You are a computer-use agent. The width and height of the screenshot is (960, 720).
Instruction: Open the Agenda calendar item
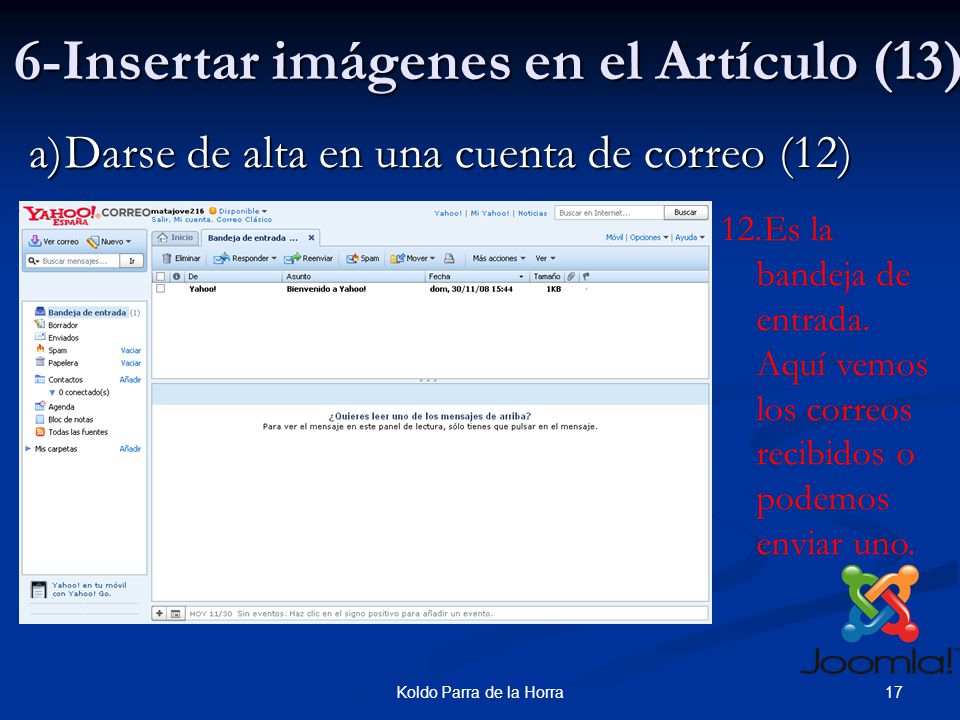click(x=61, y=407)
